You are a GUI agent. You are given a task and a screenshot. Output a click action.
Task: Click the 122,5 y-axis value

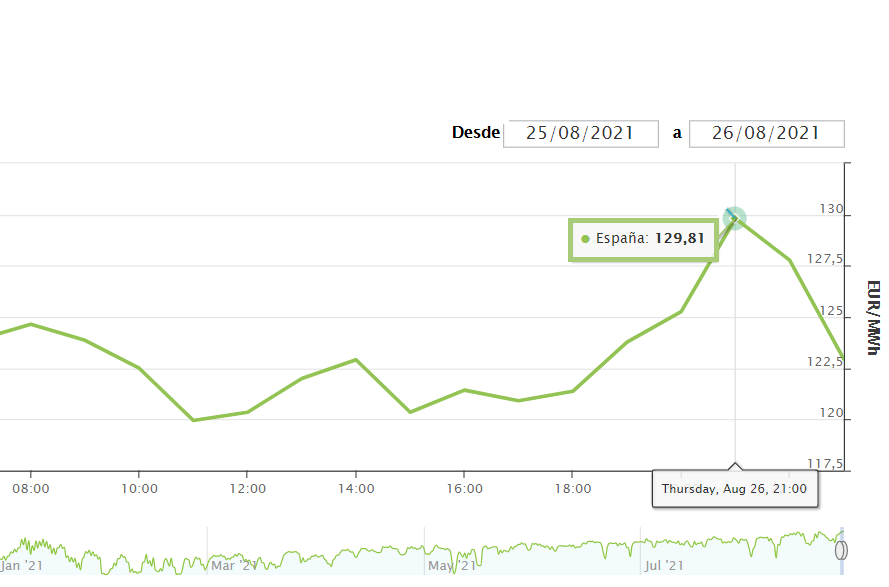coord(826,362)
